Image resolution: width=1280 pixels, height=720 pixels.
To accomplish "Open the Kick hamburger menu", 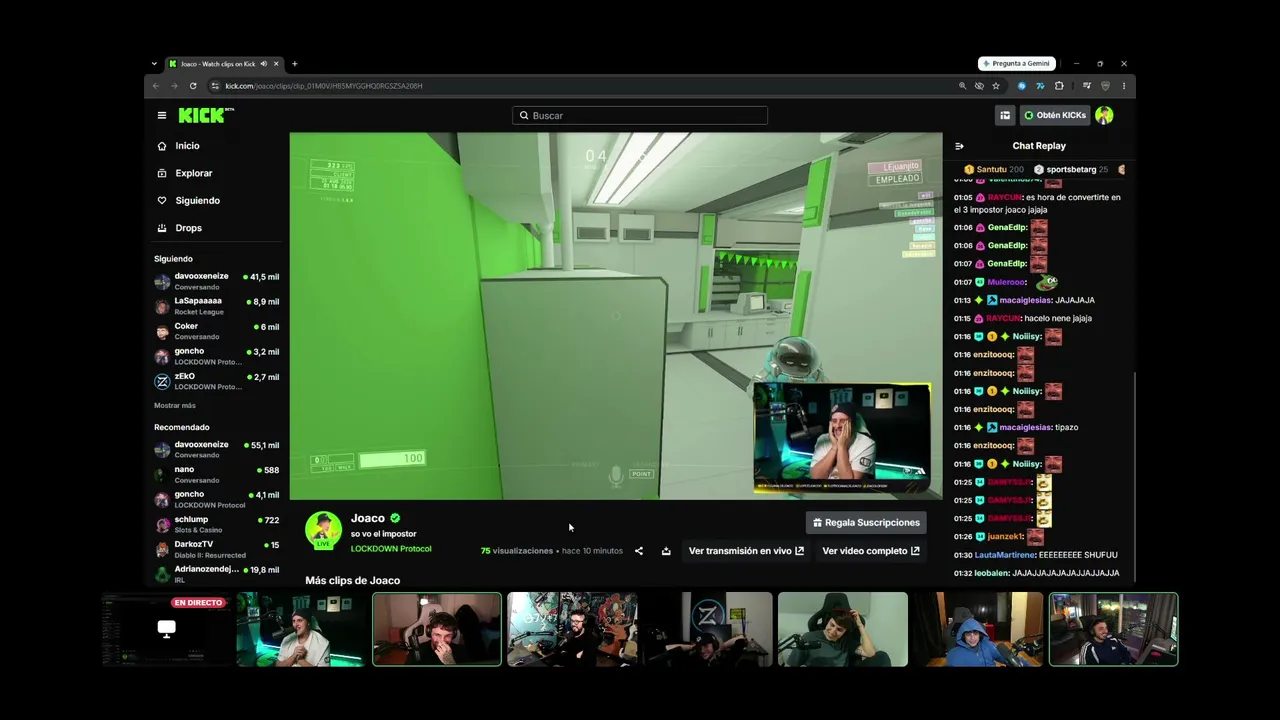I will pyautogui.click(x=162, y=115).
